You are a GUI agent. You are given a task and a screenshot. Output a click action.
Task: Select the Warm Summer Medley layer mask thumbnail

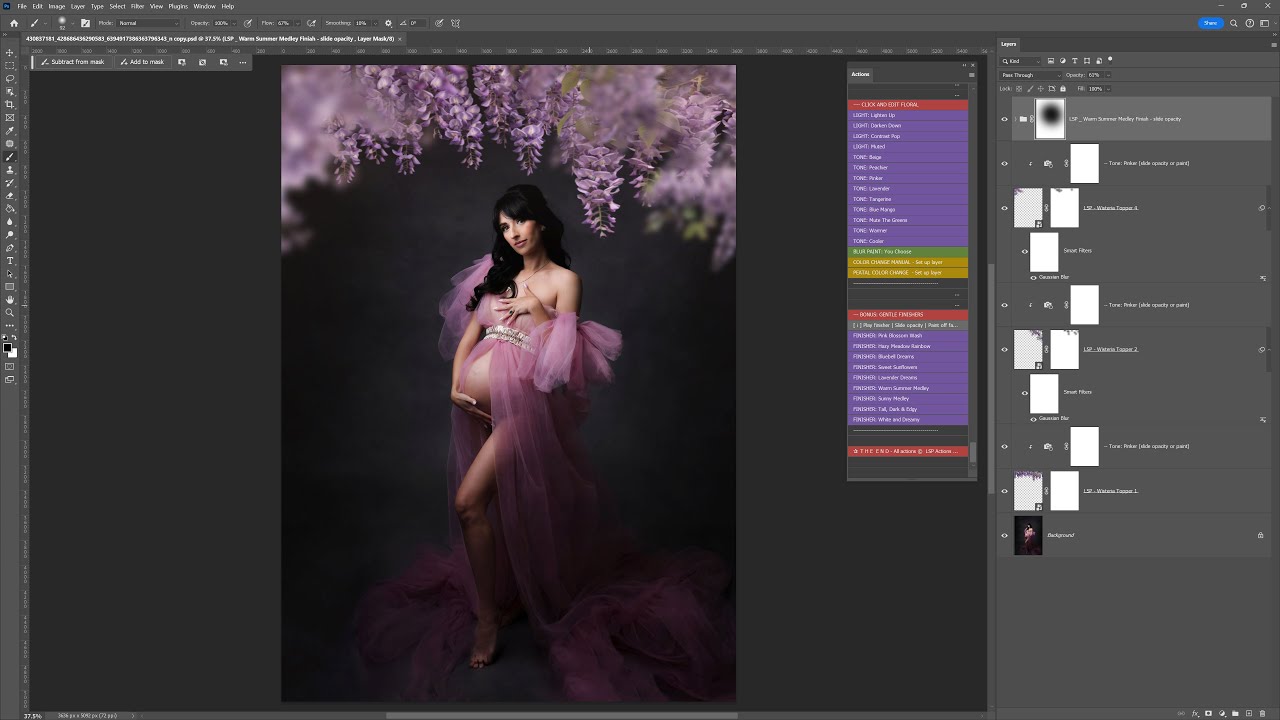[x=1050, y=119]
